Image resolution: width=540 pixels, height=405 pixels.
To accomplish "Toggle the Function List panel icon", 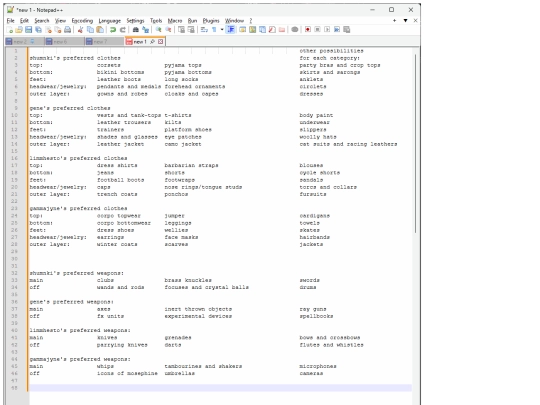I will pos(272,30).
